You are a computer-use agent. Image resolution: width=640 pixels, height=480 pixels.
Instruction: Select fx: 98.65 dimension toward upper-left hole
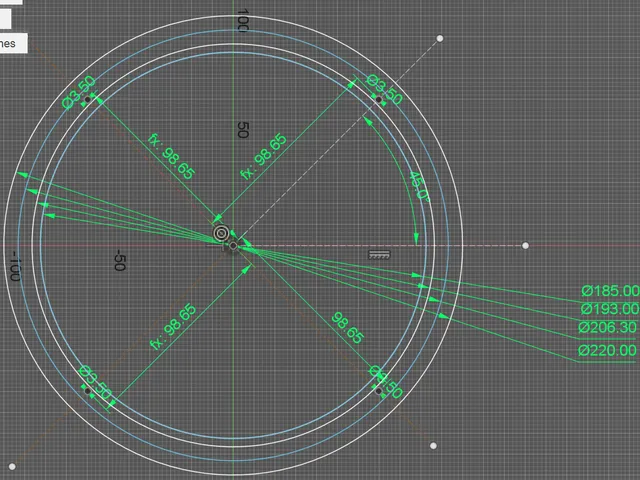pos(171,156)
